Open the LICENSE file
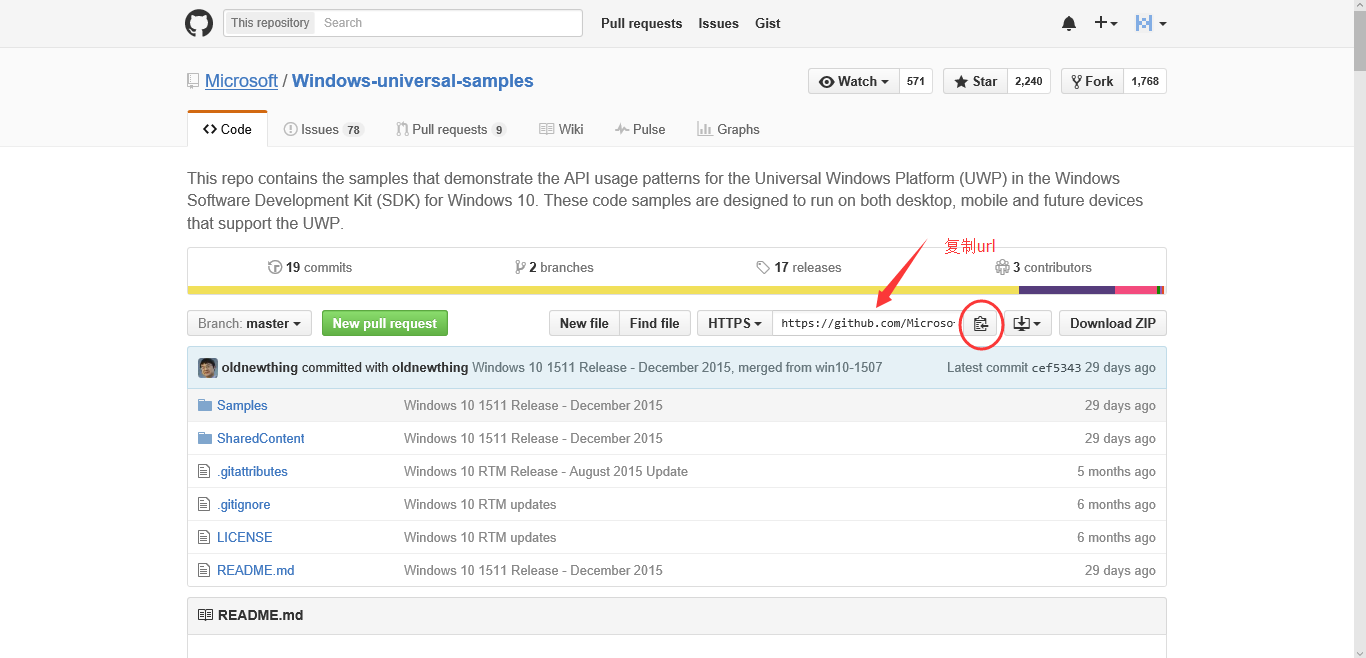 tap(244, 537)
